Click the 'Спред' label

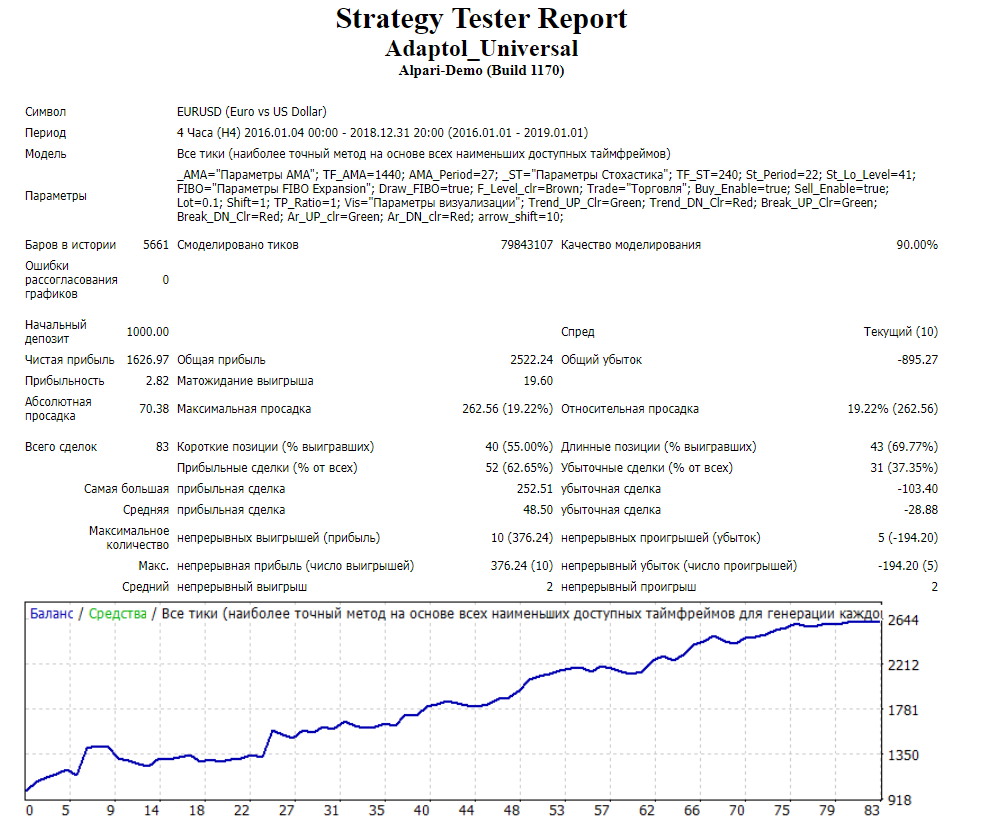coord(577,332)
